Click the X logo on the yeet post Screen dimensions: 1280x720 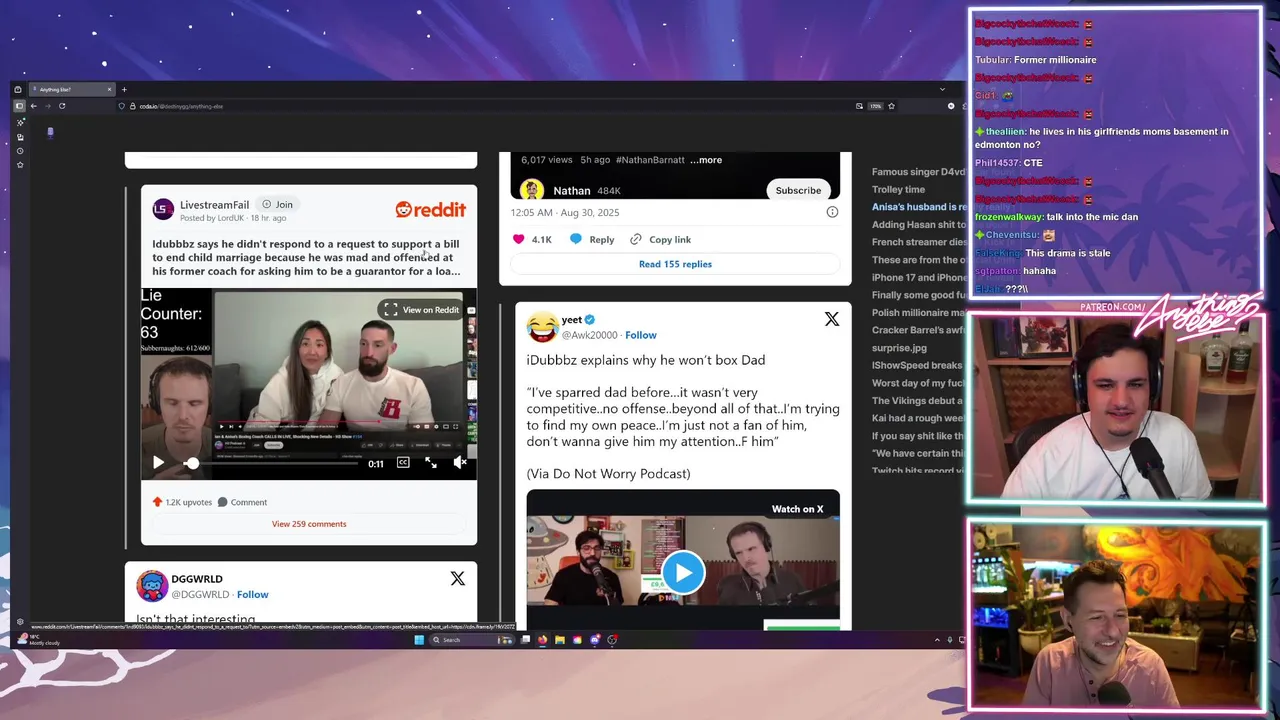(x=832, y=319)
